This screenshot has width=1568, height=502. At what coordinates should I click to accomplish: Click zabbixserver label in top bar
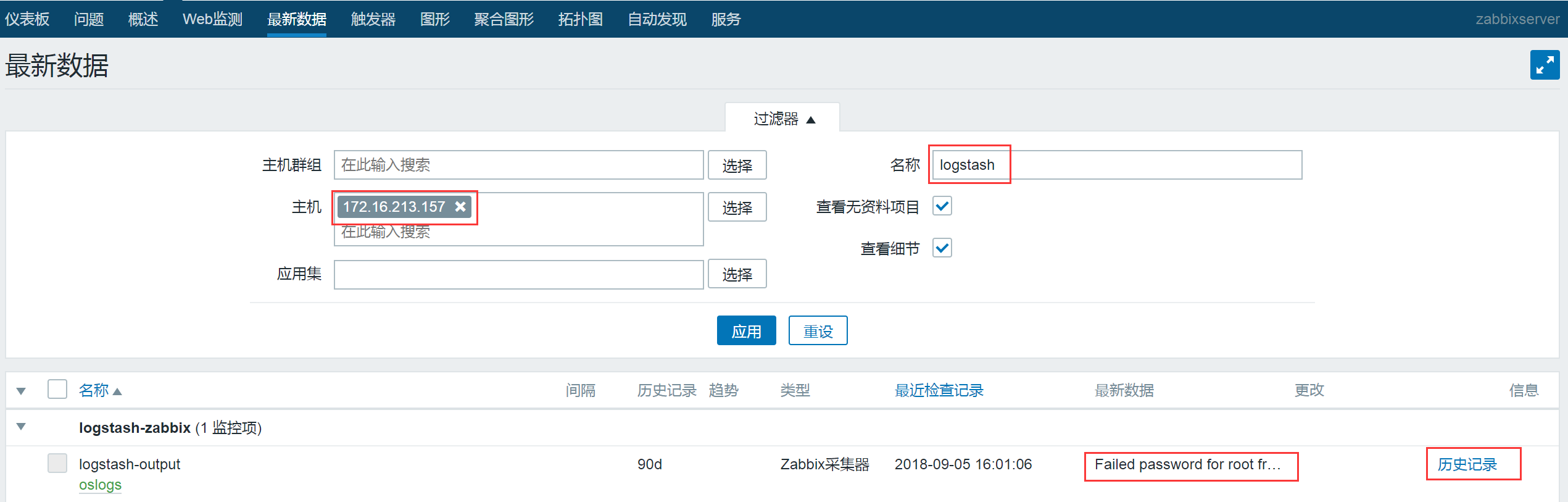(1517, 19)
